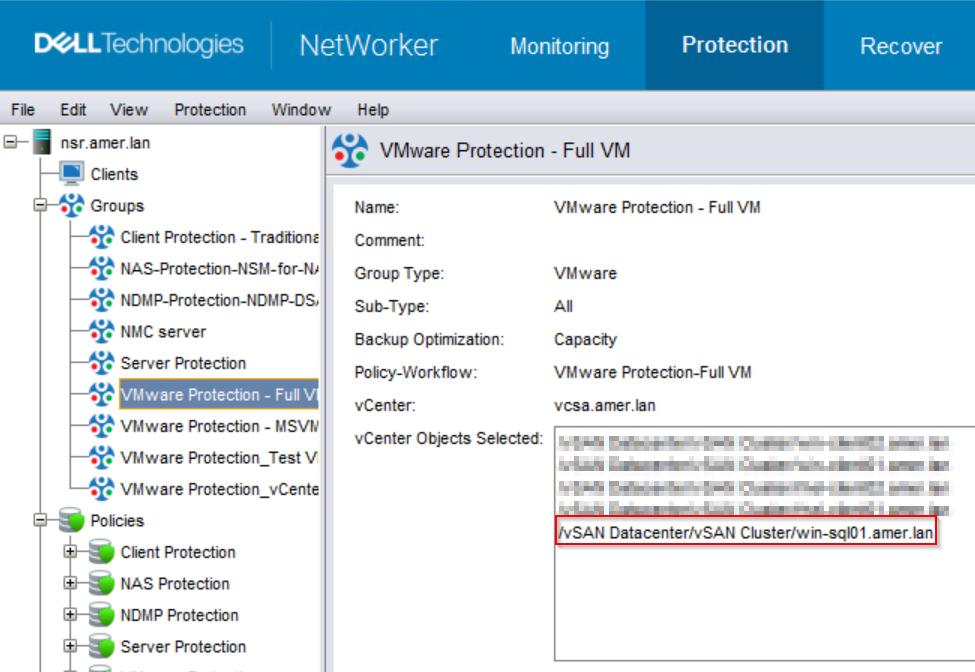Switch to the Monitoring tab
The image size is (975, 672).
tap(559, 46)
